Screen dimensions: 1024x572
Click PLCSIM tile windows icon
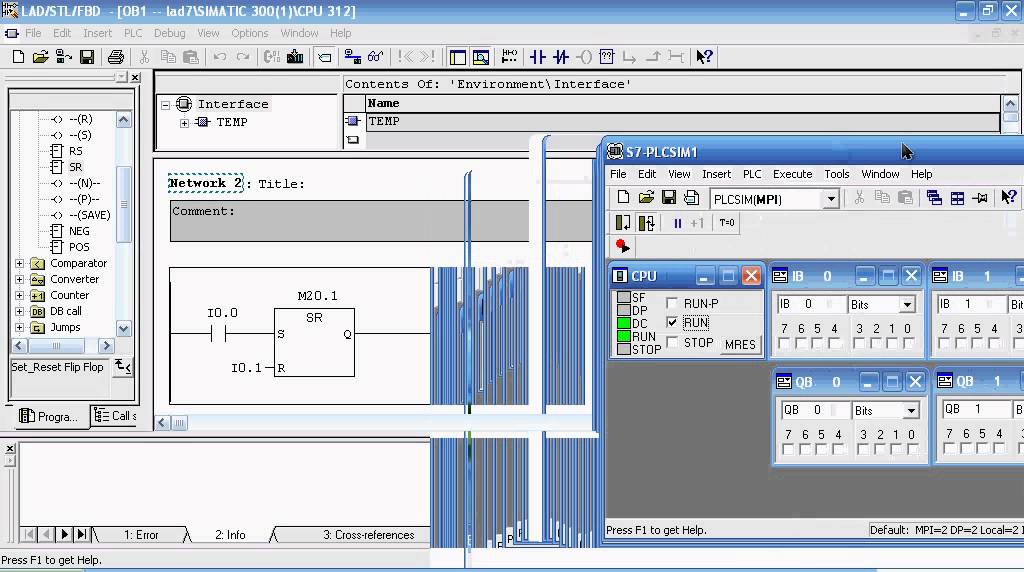tap(957, 198)
